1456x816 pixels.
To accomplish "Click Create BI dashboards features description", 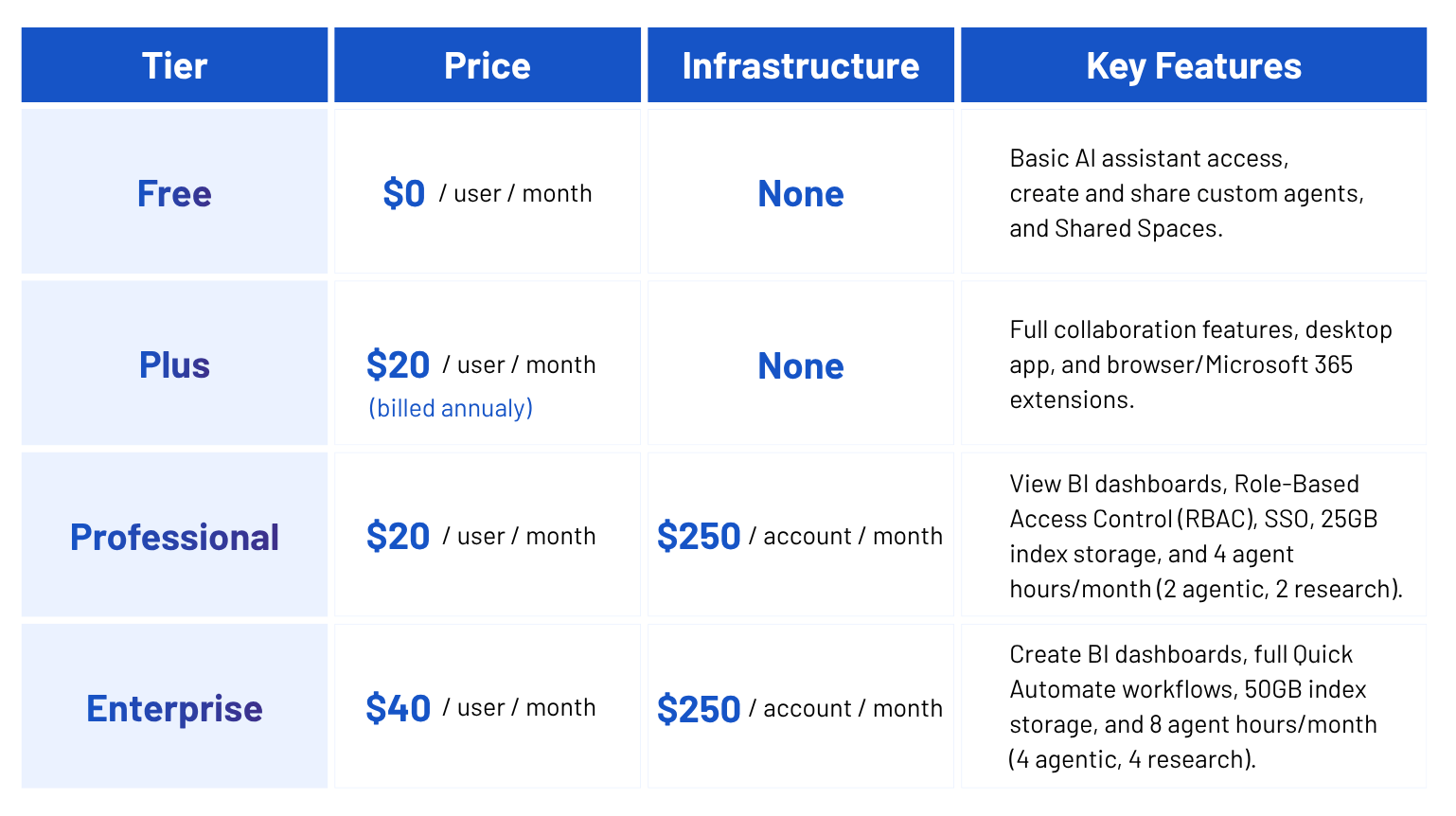I will pos(1193,706).
